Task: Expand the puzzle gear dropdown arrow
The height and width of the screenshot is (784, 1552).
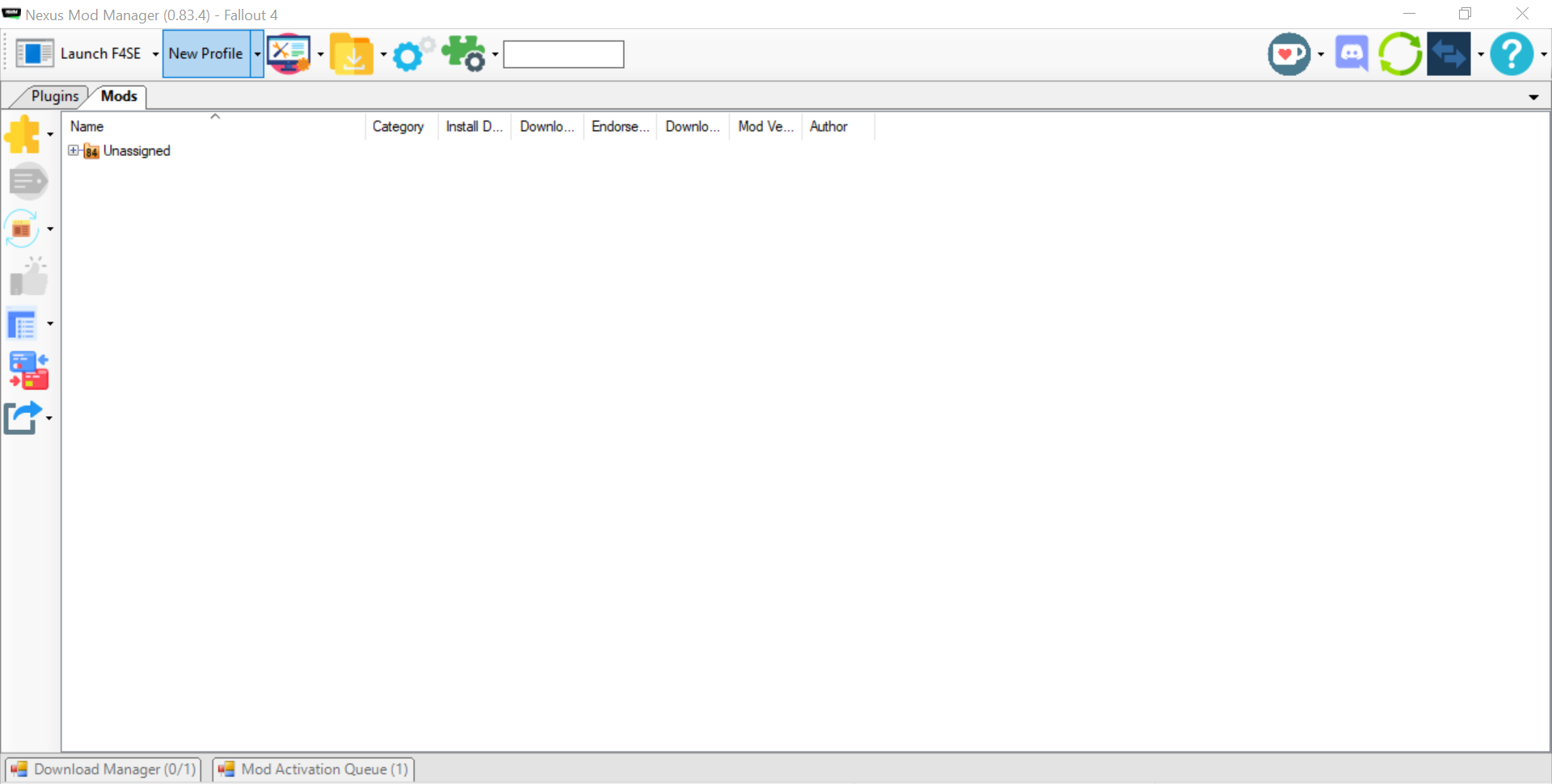Action: coord(495,54)
